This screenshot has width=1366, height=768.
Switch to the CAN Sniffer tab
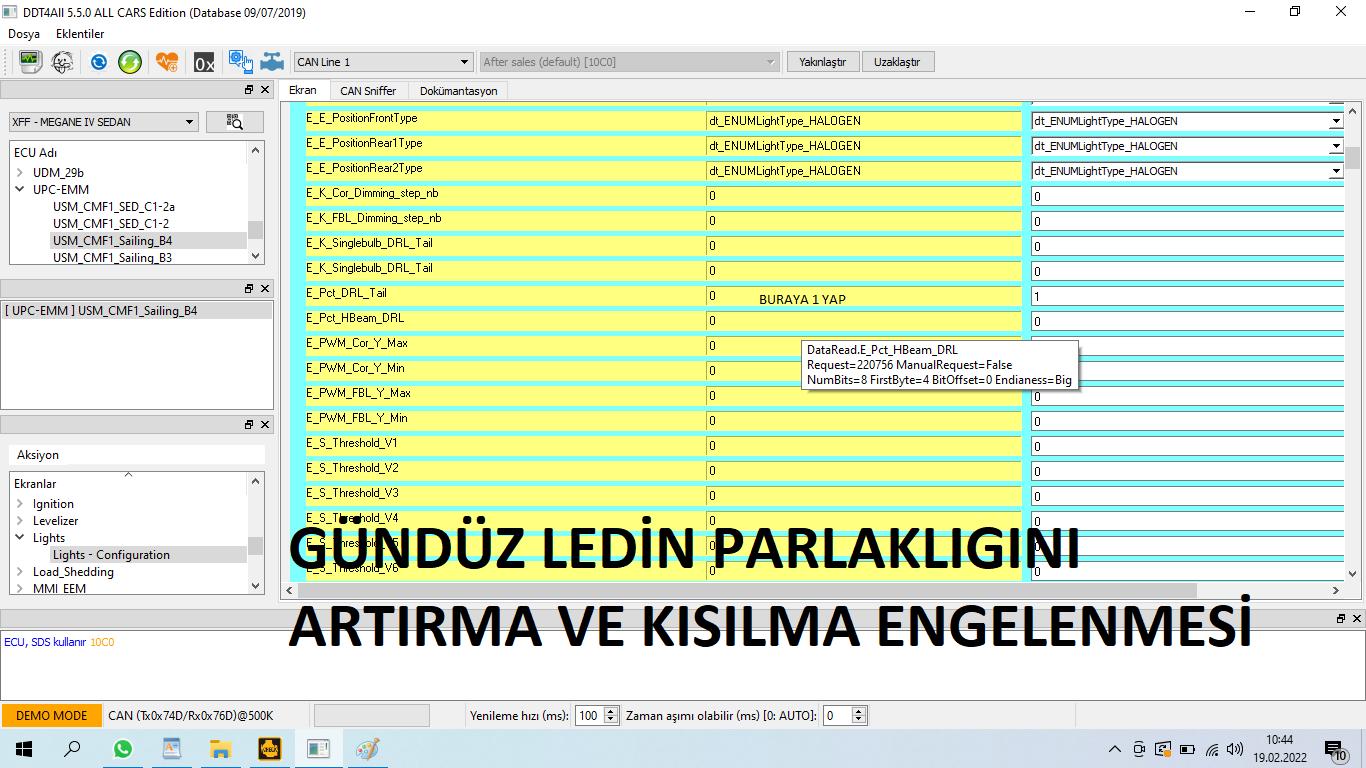coord(367,91)
